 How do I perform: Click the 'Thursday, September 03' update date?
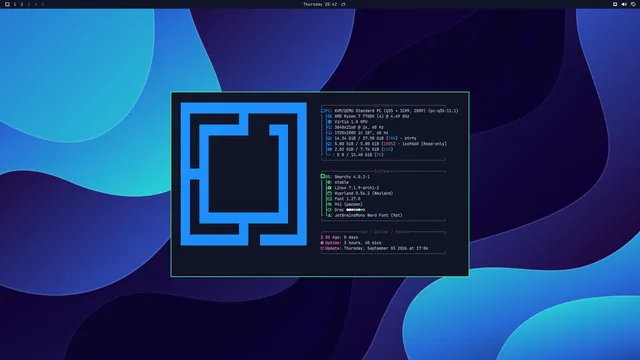click(x=370, y=248)
